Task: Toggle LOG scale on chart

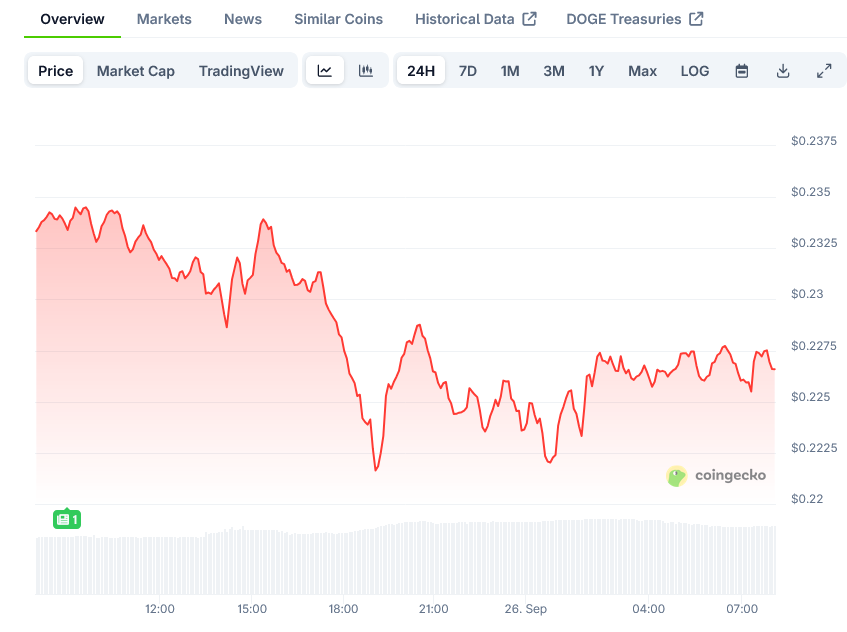Action: click(695, 71)
